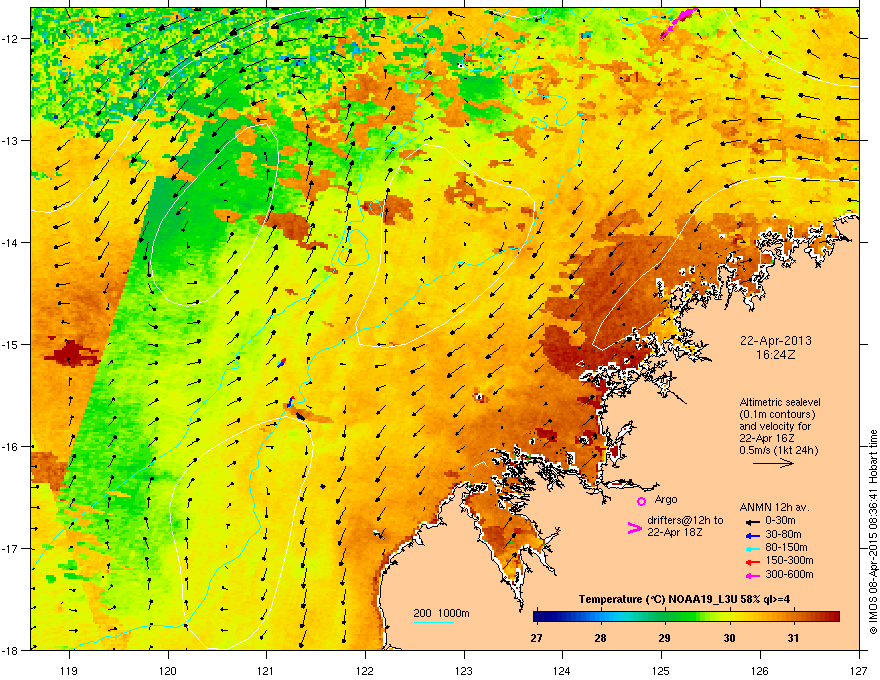880x680 pixels.
Task: Click latitude axis label '-17'
Action: [11, 548]
